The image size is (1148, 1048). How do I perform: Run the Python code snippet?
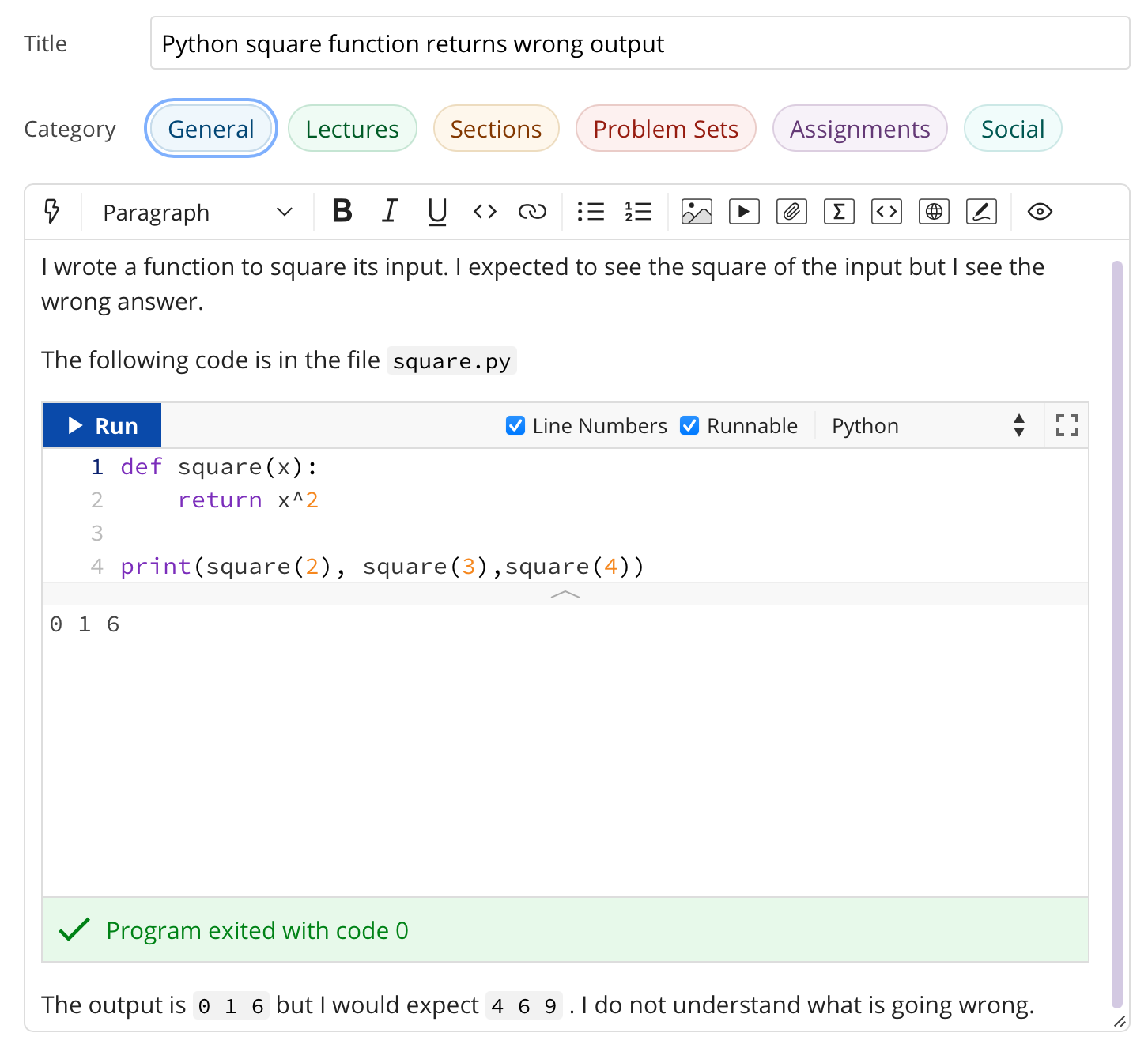tap(102, 426)
